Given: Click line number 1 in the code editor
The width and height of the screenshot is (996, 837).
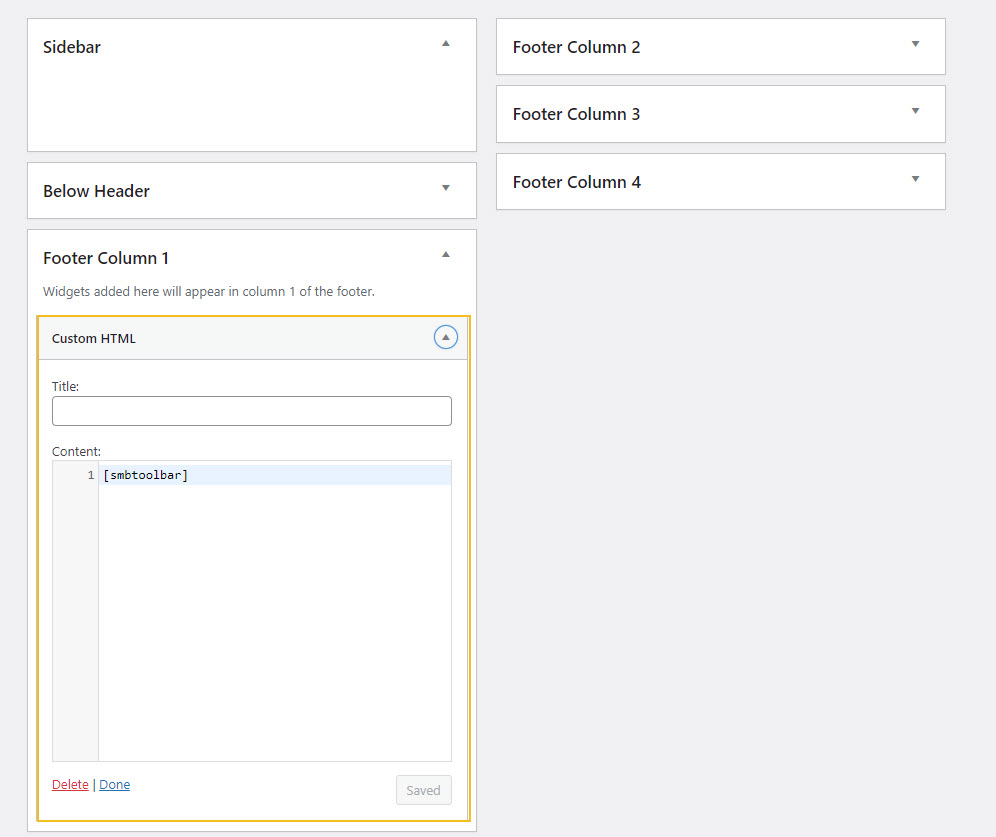Looking at the screenshot, I should coord(88,474).
